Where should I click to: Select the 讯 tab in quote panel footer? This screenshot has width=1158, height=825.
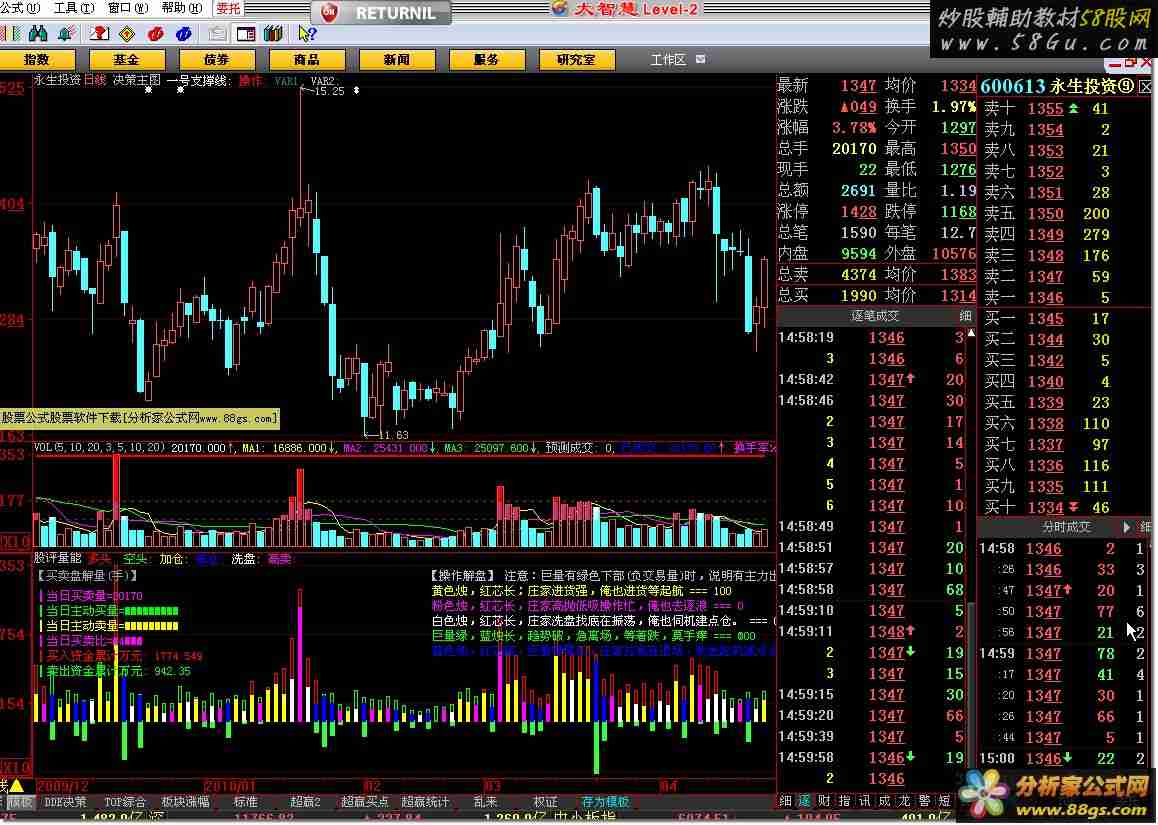coord(864,801)
